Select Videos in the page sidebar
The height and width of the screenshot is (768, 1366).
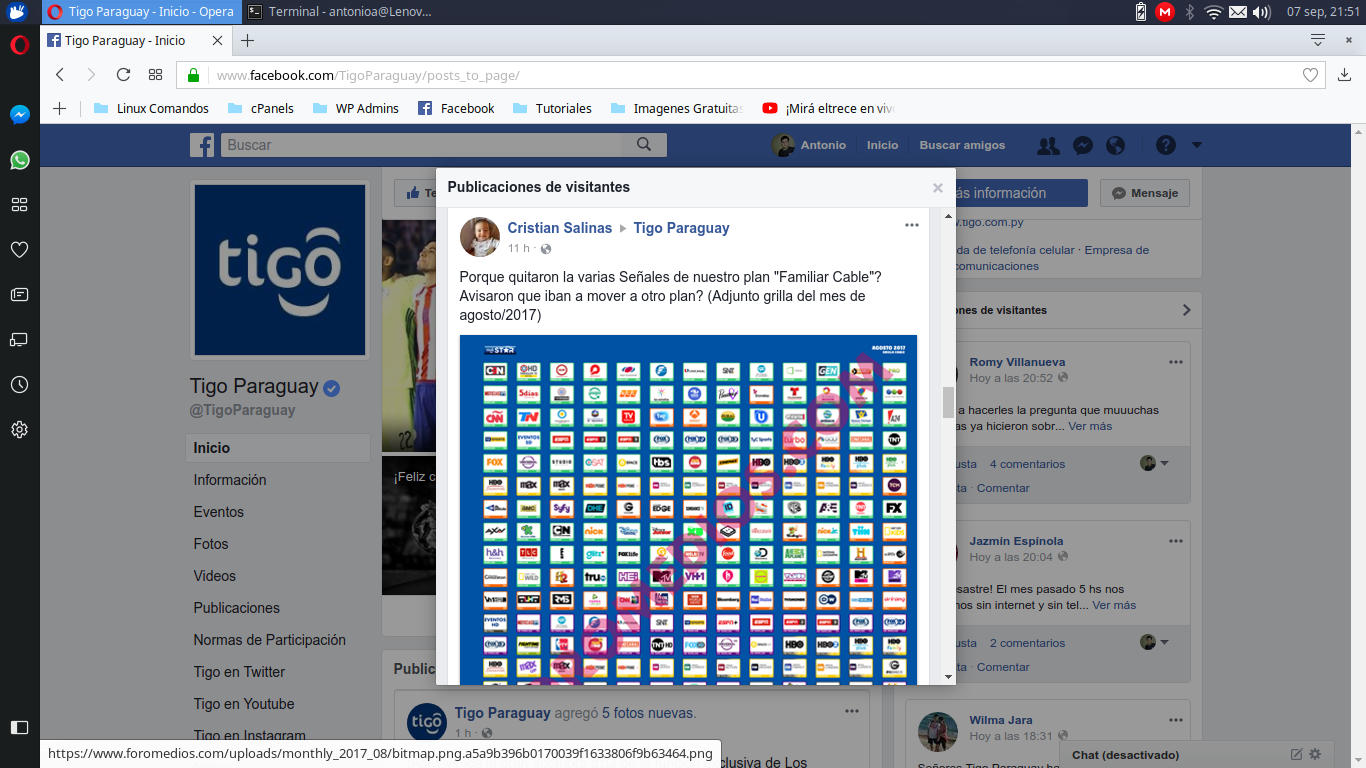pos(215,576)
